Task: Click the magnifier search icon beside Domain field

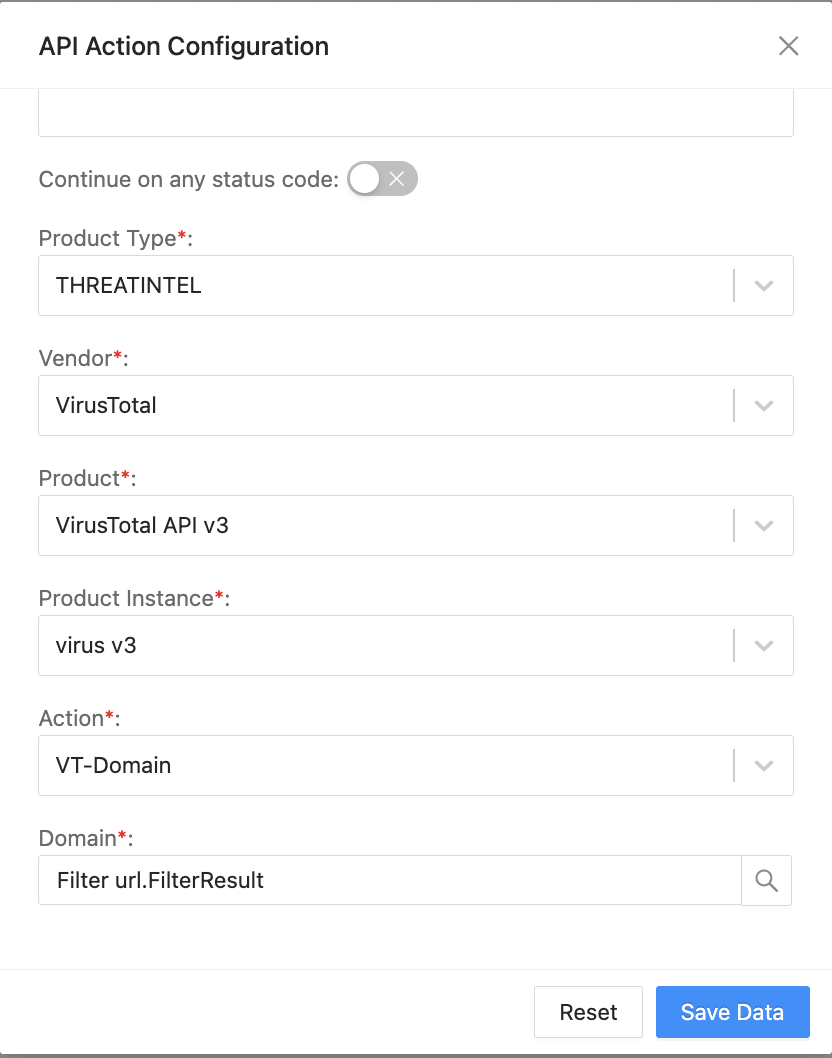Action: [767, 880]
